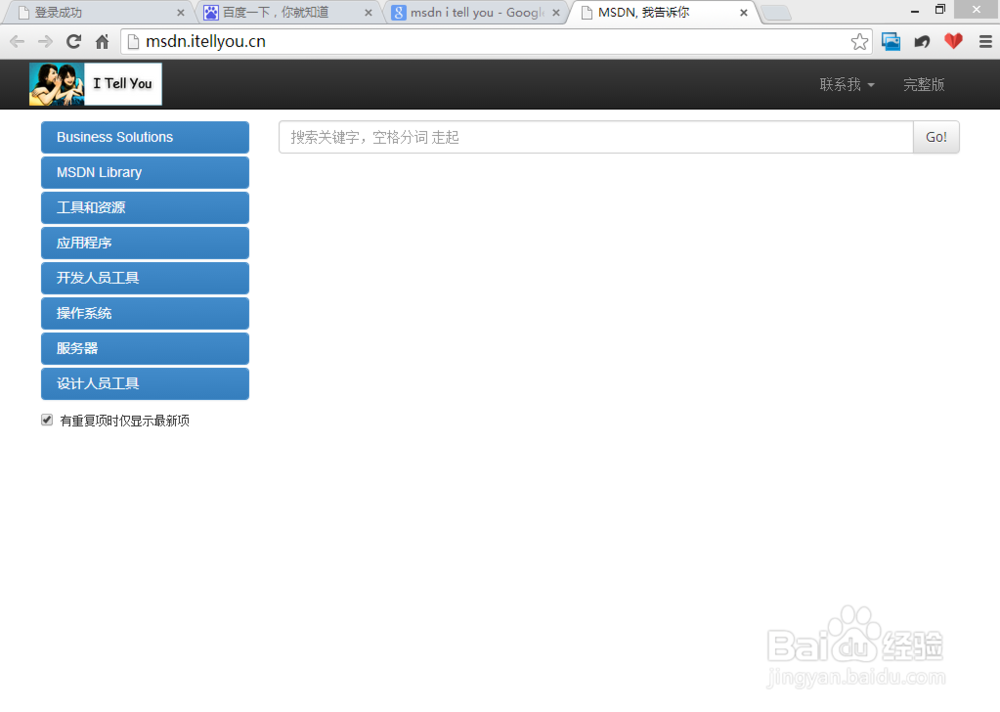Viewport: 1000px width, 712px height.
Task: Open the Chrome hamburger menu
Action: (985, 42)
